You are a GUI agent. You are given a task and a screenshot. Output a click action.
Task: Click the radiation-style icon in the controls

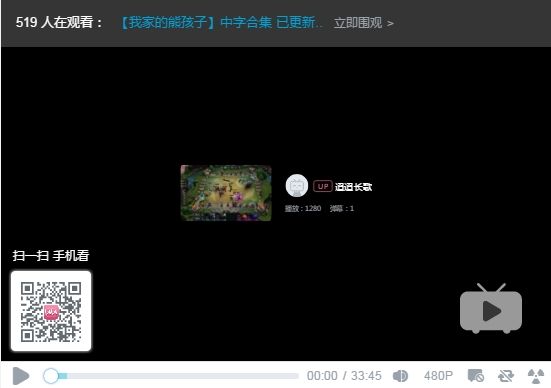(536, 376)
